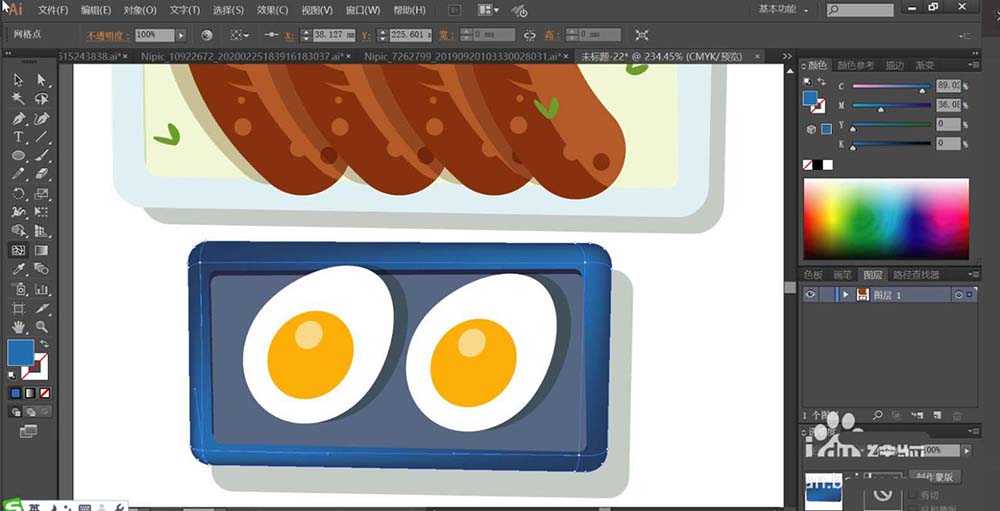Image resolution: width=1000 pixels, height=511 pixels.
Task: Set the None mode button below fill swatch
Action: [45, 393]
